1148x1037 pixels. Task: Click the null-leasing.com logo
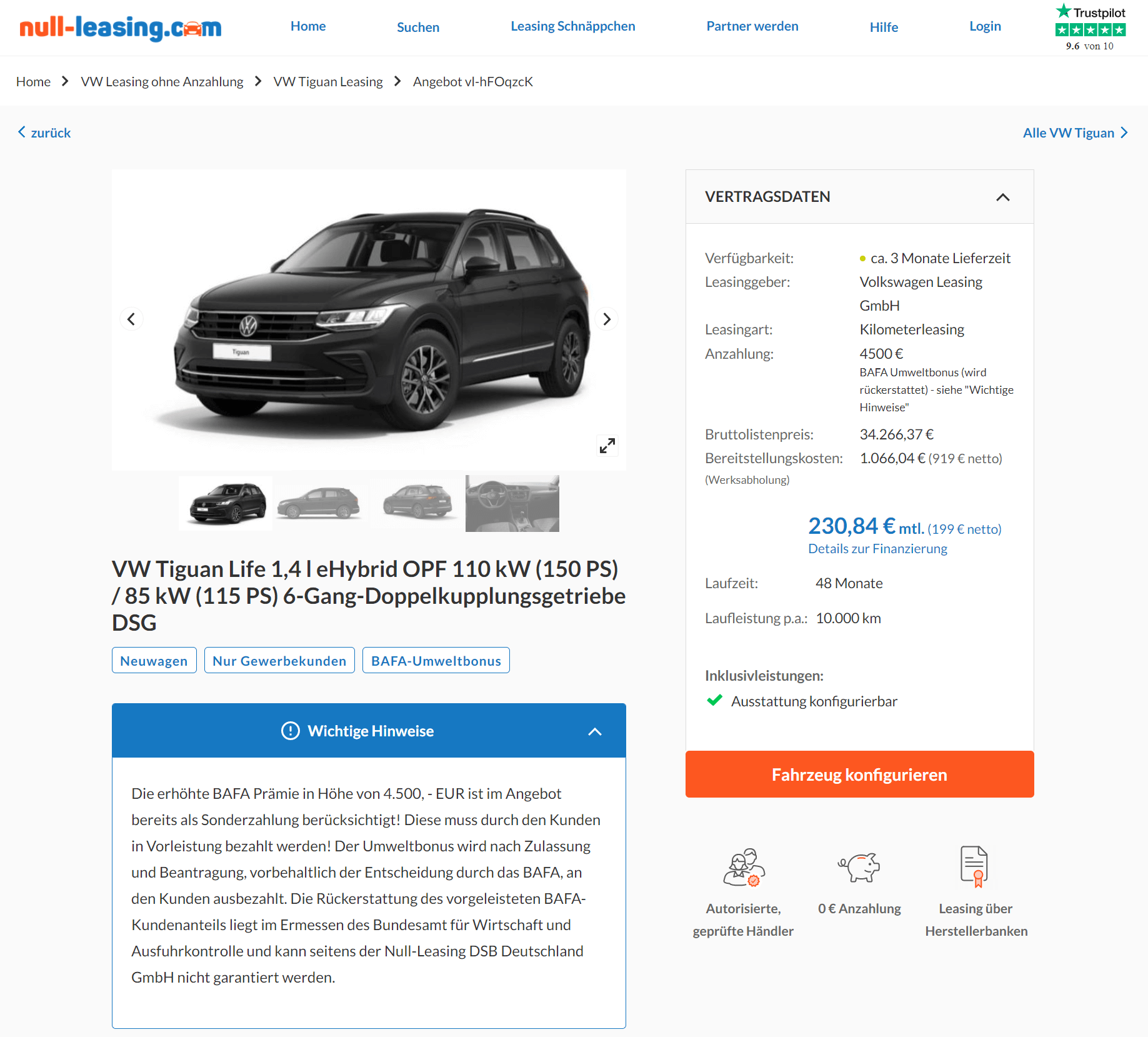pyautogui.click(x=121, y=28)
